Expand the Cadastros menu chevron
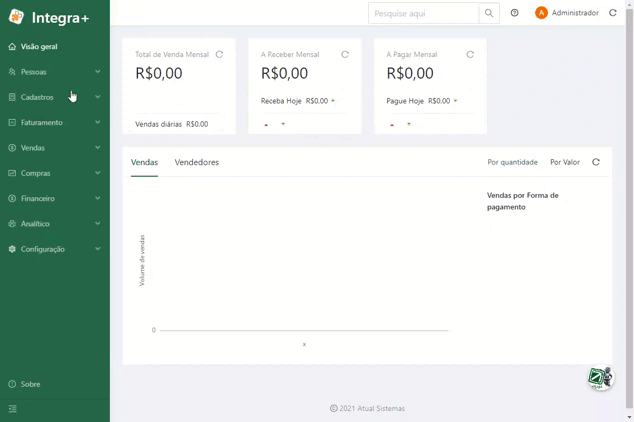The height and width of the screenshot is (422, 634). [97, 97]
